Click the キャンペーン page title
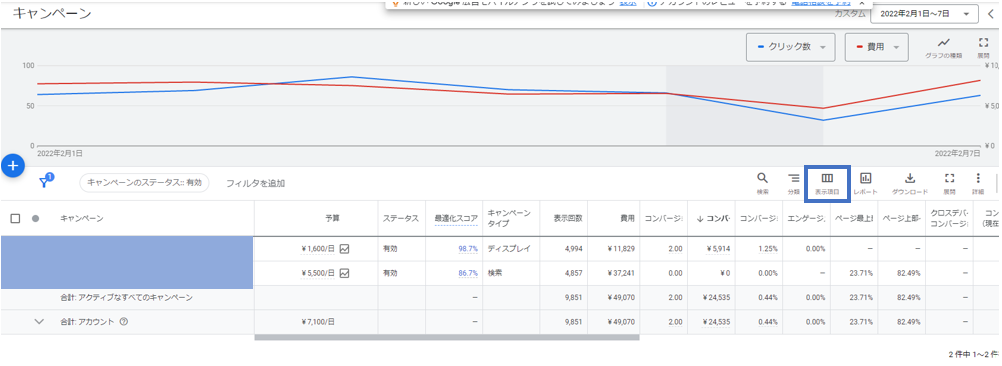 coord(52,13)
